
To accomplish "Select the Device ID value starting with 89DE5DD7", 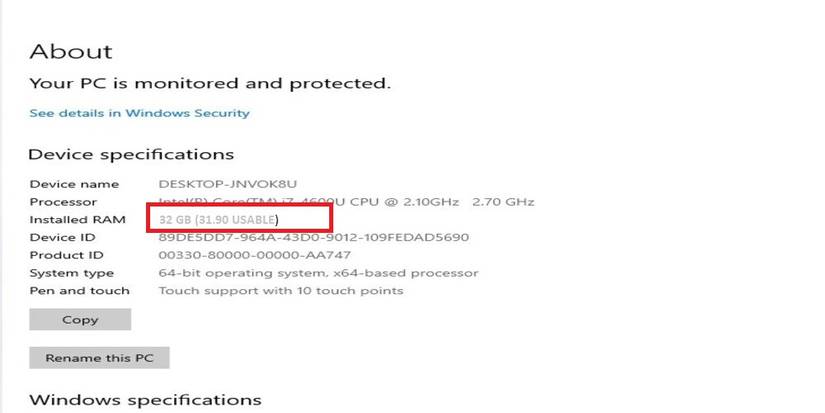I will (x=314, y=237).
